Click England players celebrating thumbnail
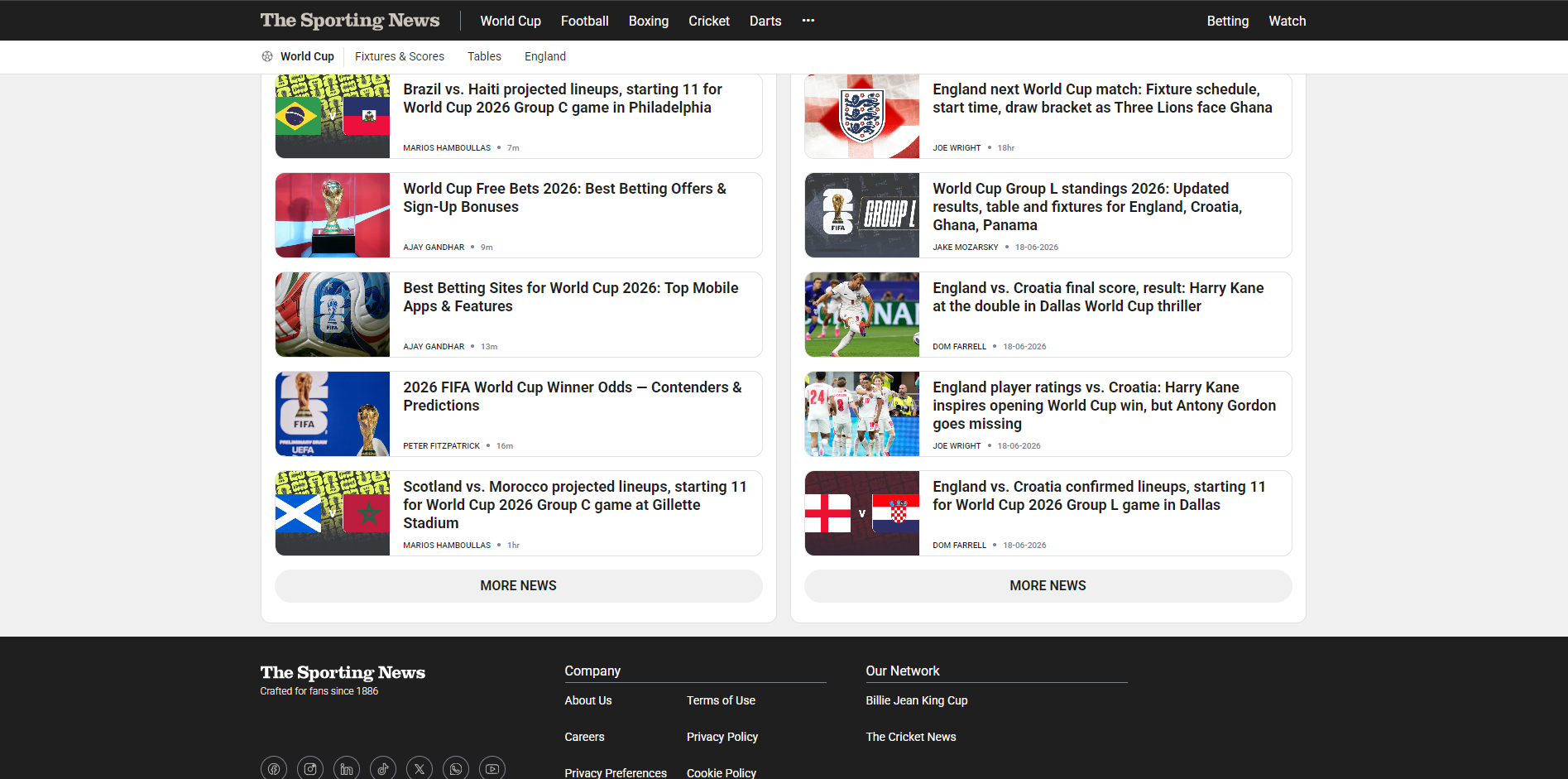Image resolution: width=1568 pixels, height=779 pixels. click(x=862, y=414)
